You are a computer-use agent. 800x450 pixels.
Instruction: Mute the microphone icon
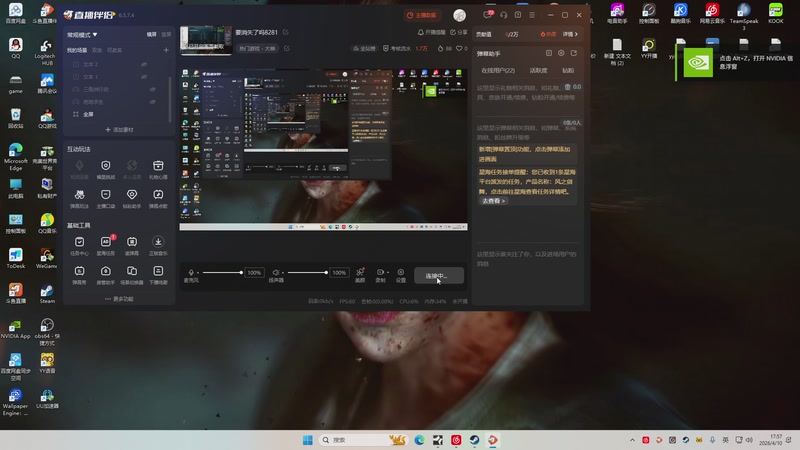tap(191, 272)
